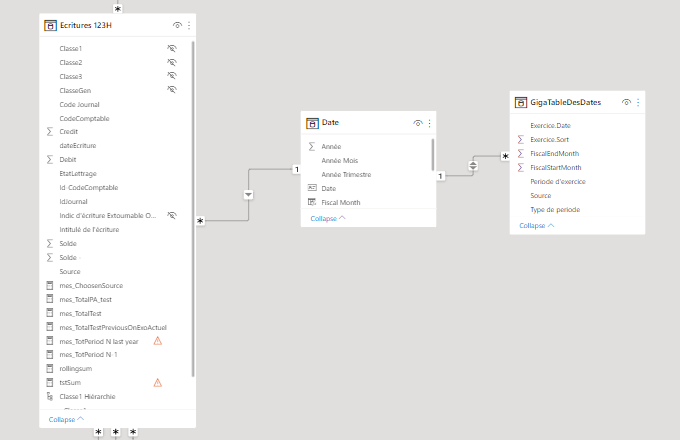Toggle visibility of GigaTableDesDates table
The image size is (680, 440).
[x=626, y=103]
